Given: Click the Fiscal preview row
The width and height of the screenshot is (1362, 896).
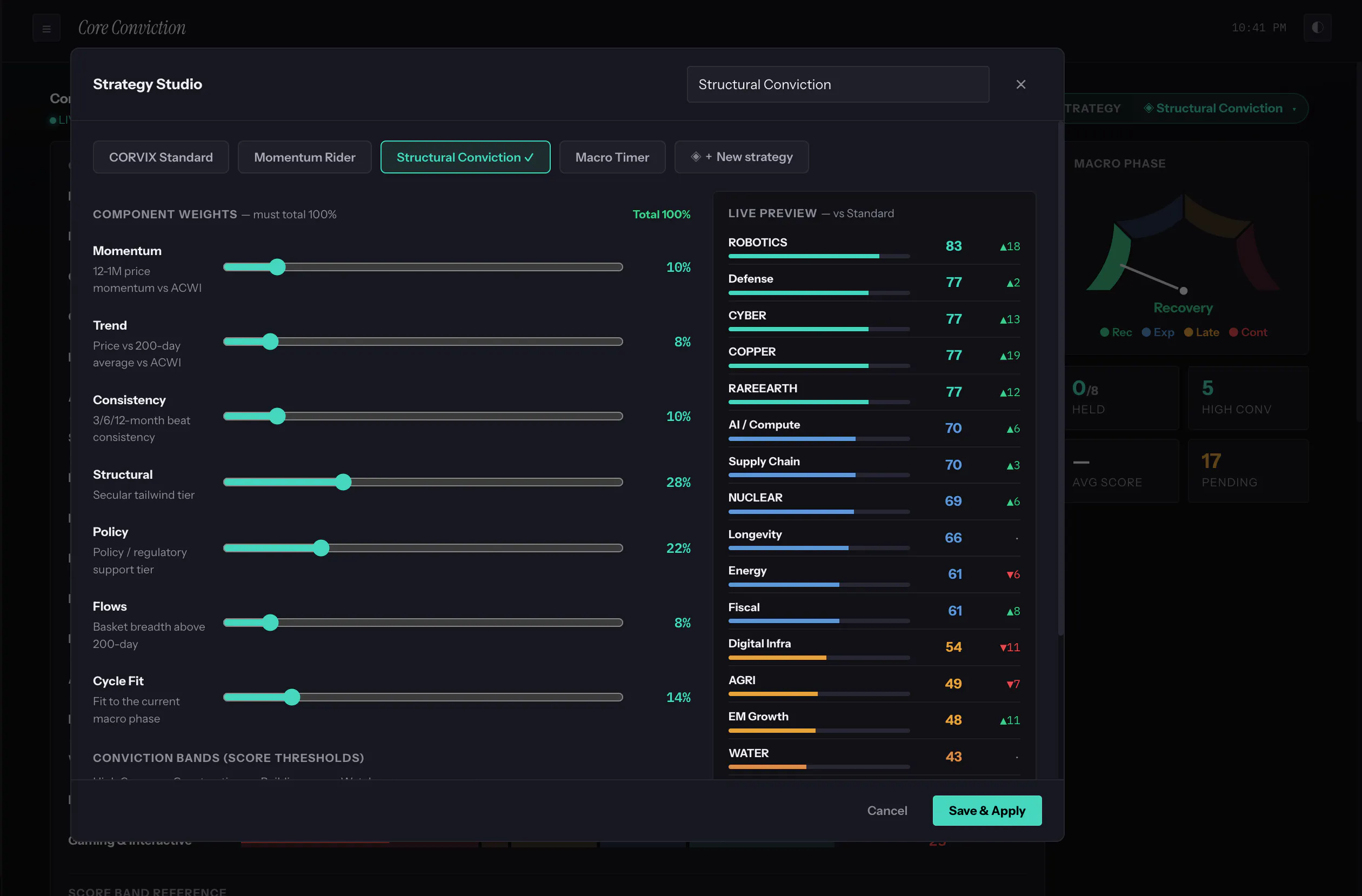Looking at the screenshot, I should (873, 611).
